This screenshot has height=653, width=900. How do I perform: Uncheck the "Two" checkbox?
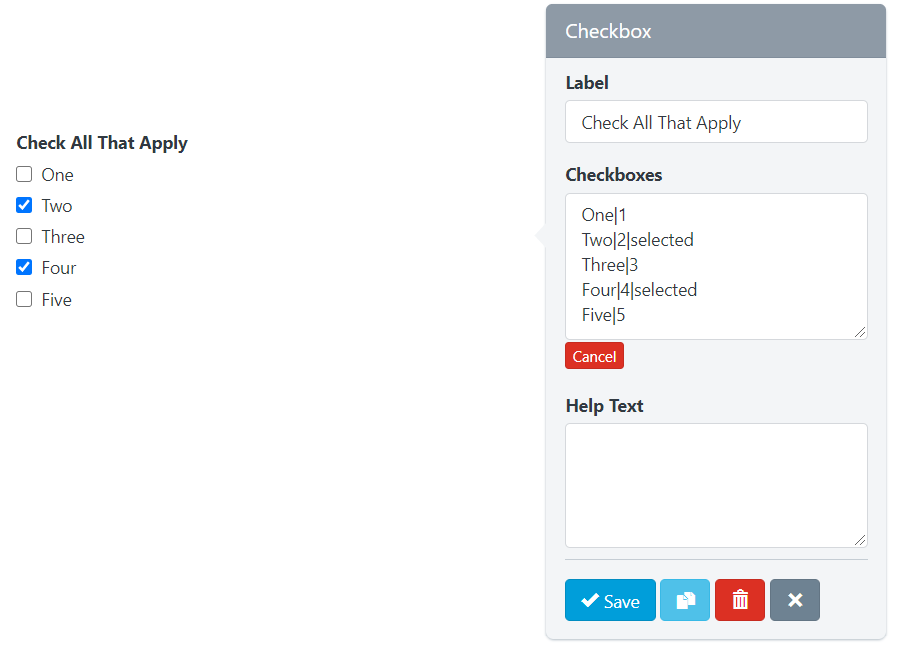(25, 205)
